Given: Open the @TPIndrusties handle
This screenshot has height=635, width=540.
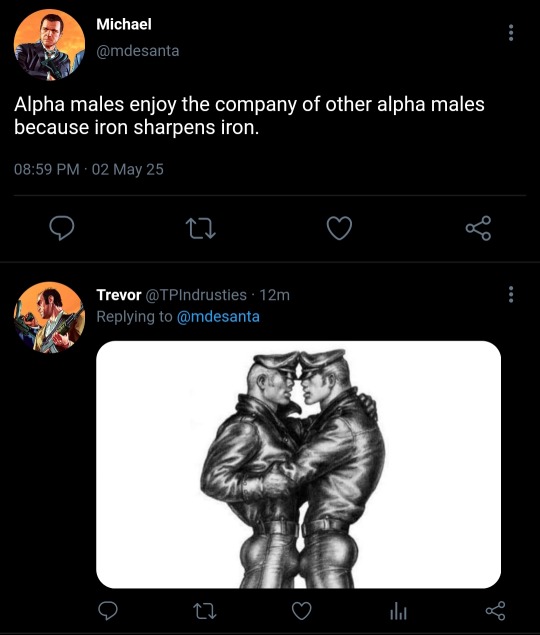Looking at the screenshot, I should (196, 295).
